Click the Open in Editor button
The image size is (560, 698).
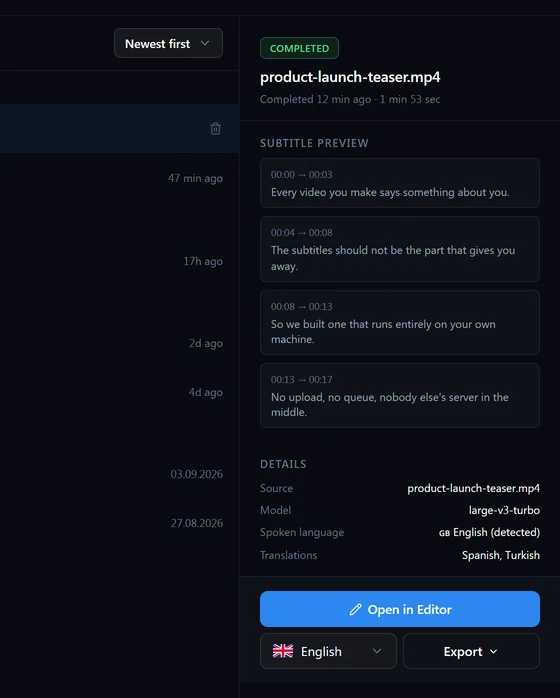coord(400,609)
